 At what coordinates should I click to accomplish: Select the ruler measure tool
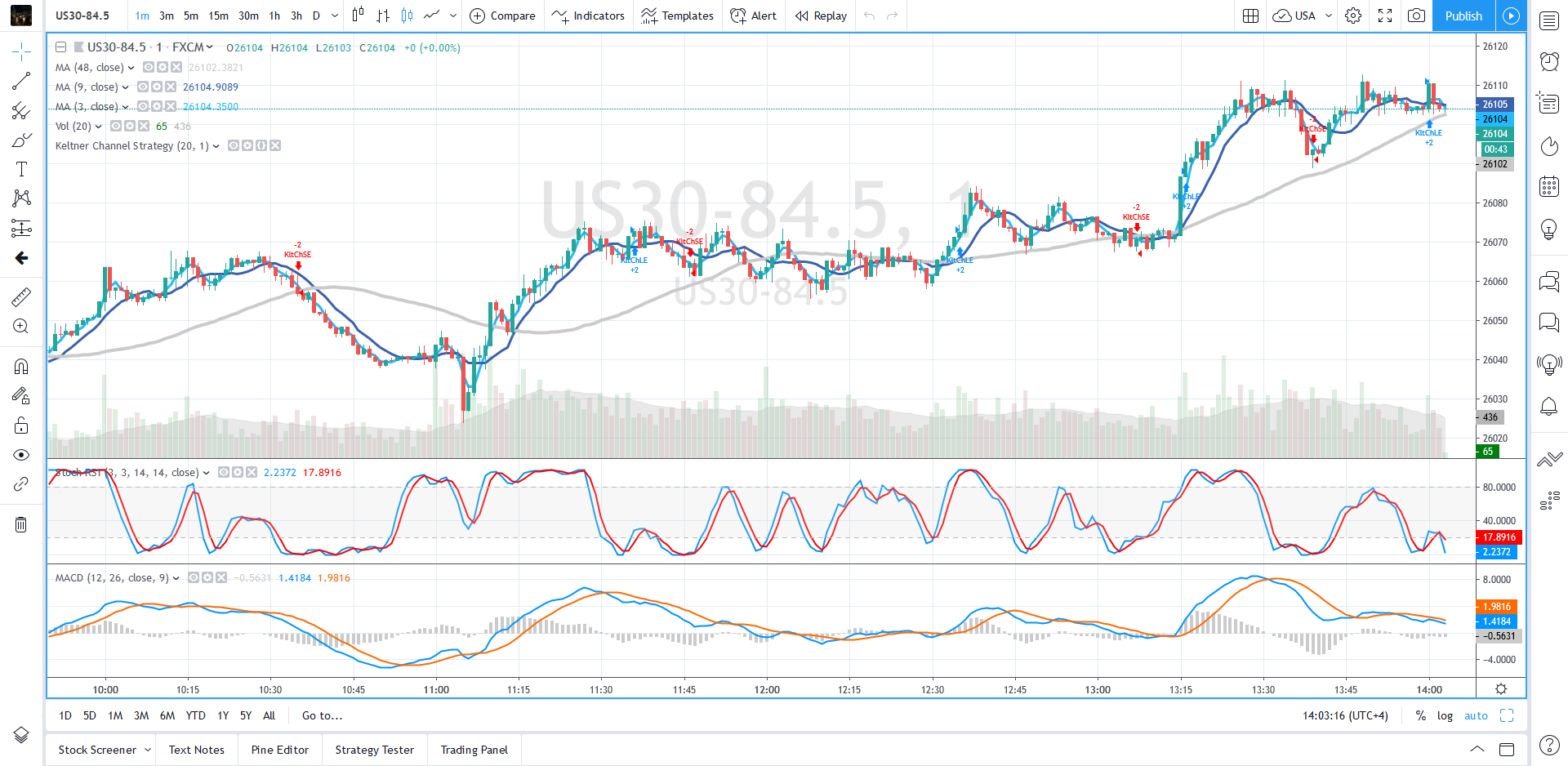[21, 296]
